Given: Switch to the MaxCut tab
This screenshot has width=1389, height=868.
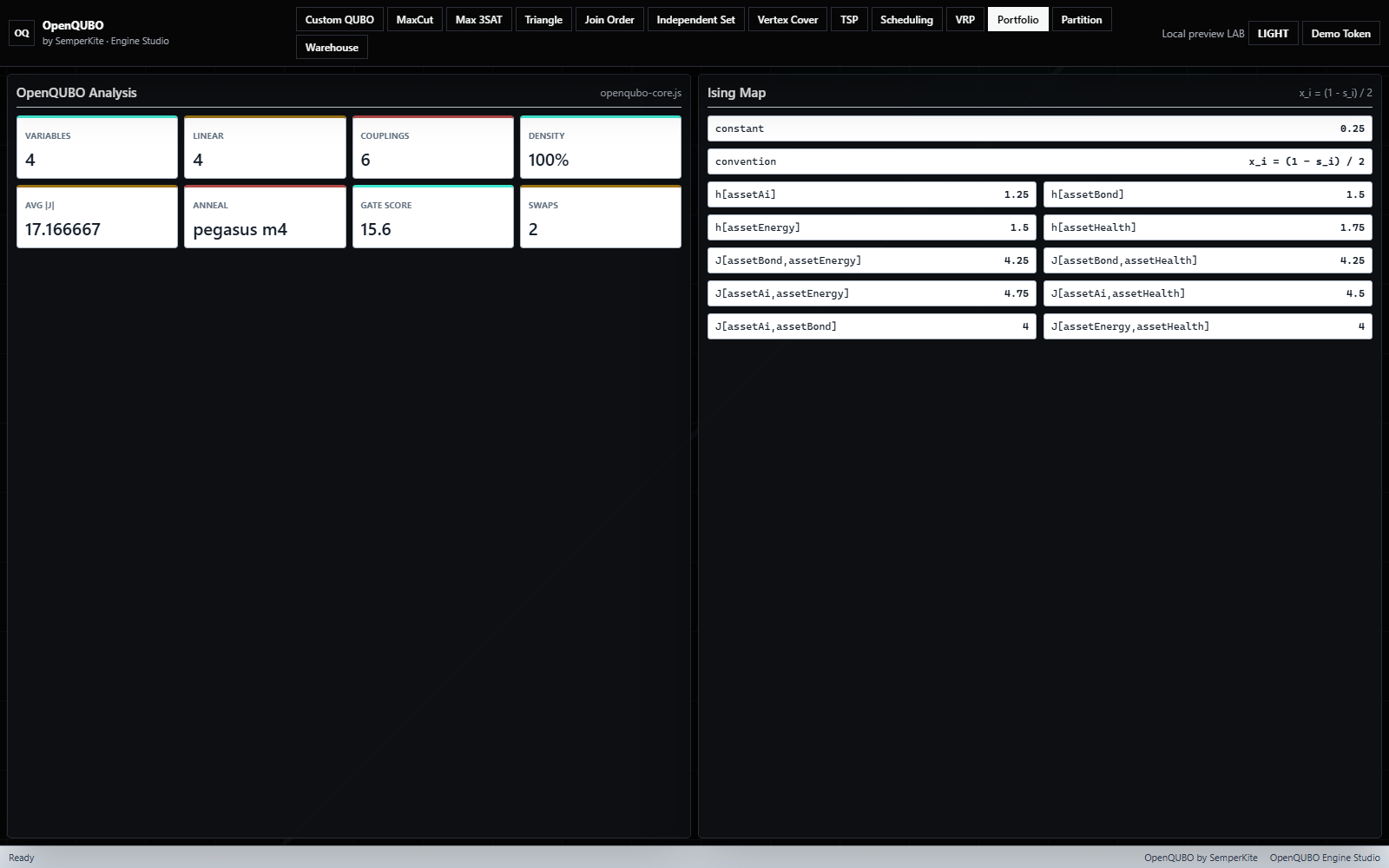Looking at the screenshot, I should 415,19.
